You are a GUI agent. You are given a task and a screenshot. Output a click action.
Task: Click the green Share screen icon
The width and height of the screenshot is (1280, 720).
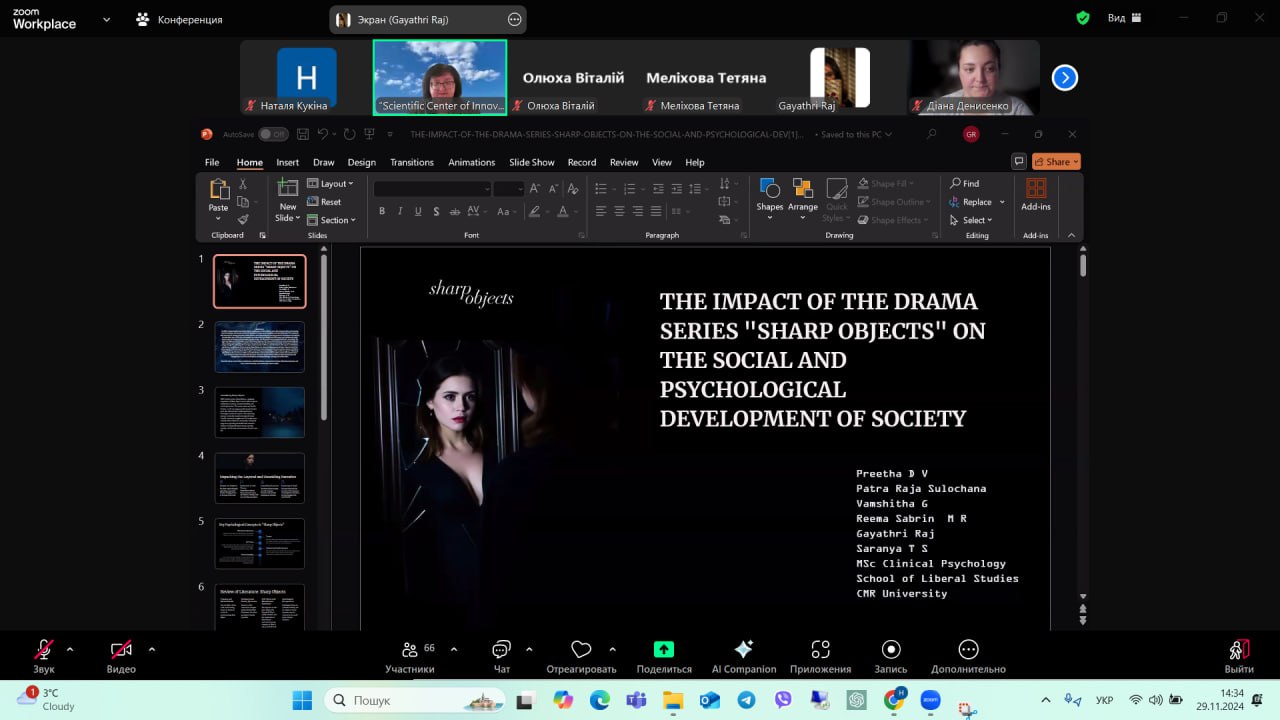click(664, 650)
